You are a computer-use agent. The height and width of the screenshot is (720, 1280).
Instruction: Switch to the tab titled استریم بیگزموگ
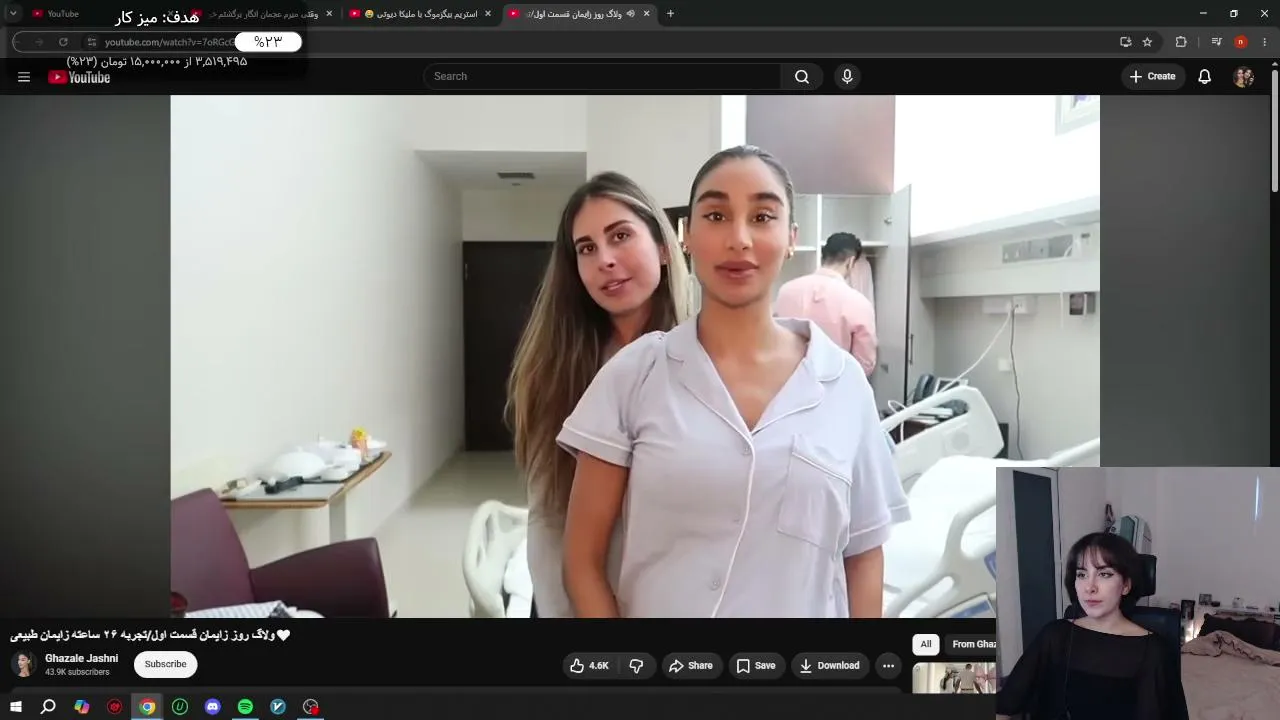click(x=420, y=14)
